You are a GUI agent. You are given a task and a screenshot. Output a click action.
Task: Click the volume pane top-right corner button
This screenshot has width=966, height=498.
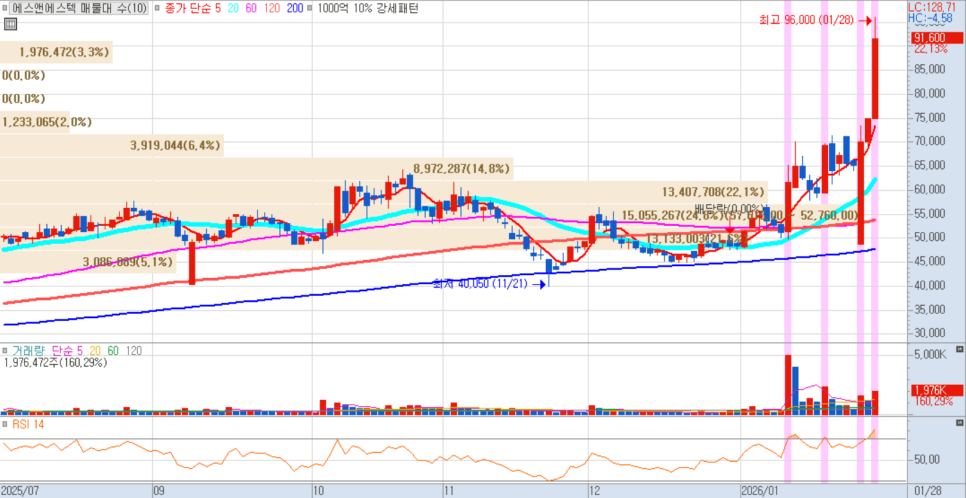coord(959,349)
